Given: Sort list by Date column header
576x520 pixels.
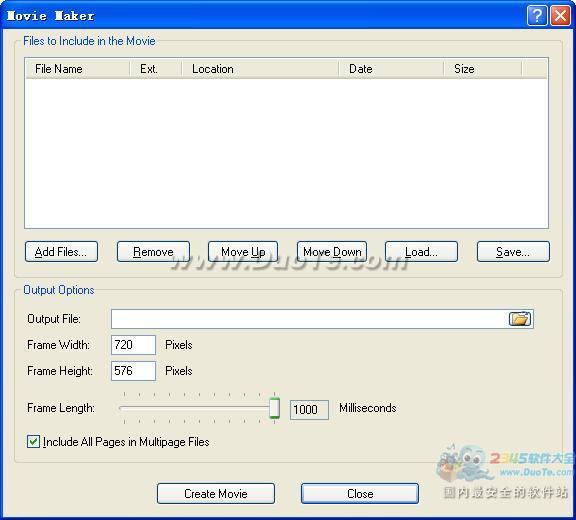Looking at the screenshot, I should [392, 69].
